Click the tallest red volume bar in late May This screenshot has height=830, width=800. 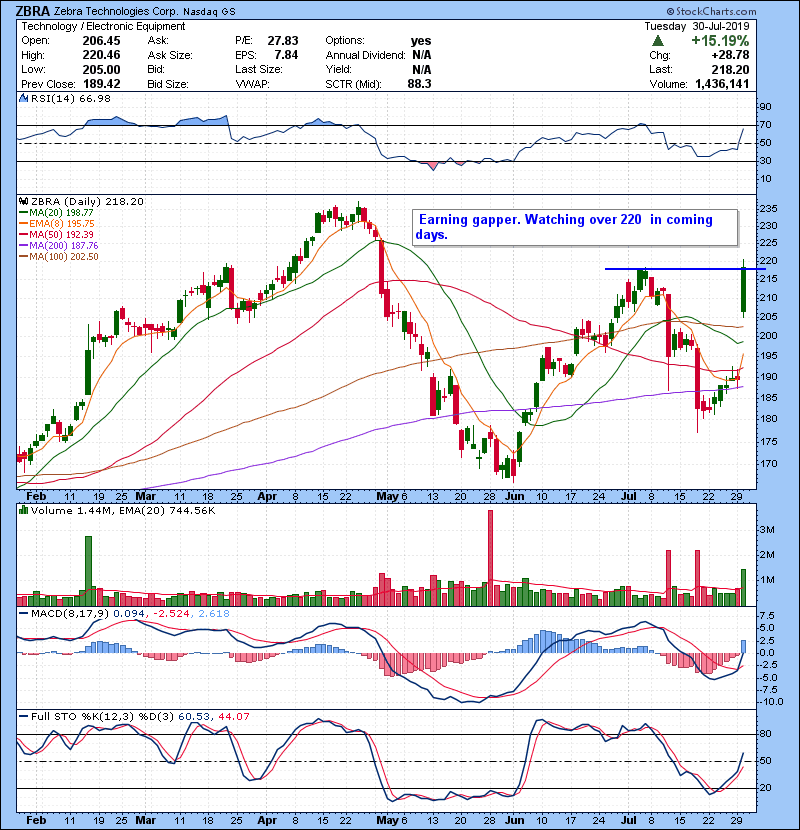tap(490, 558)
